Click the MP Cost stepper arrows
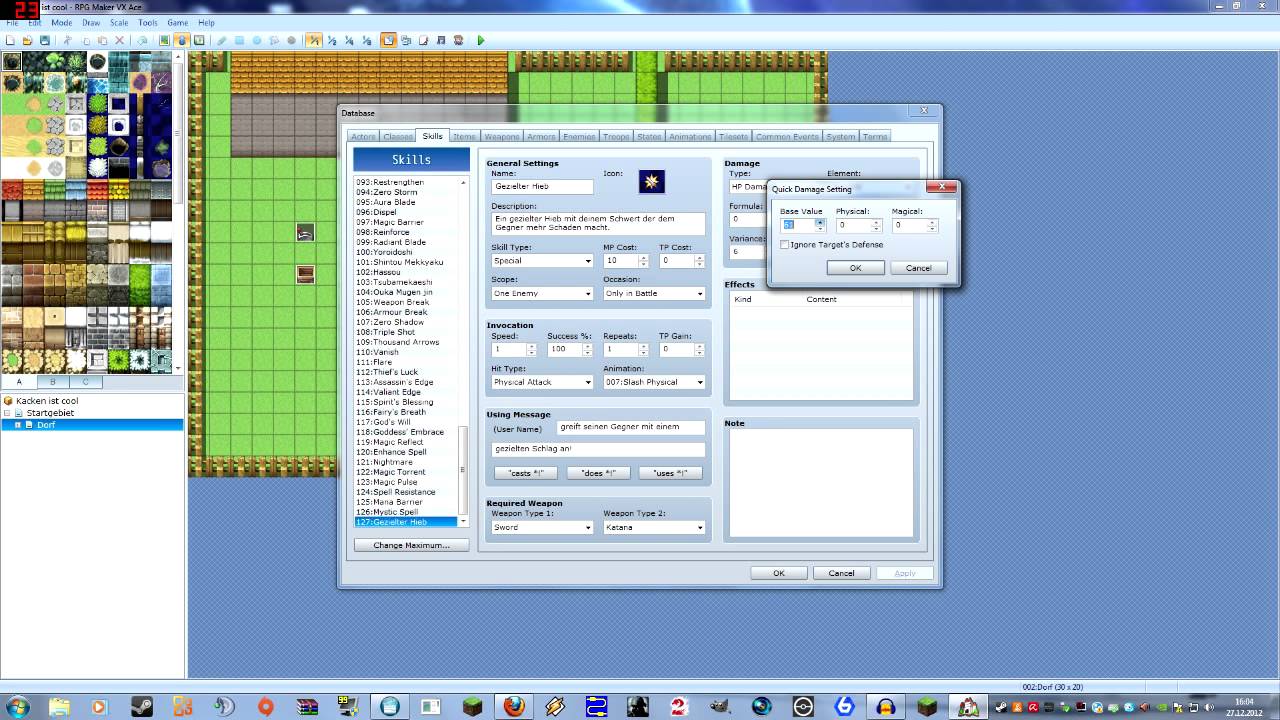 (x=643, y=261)
